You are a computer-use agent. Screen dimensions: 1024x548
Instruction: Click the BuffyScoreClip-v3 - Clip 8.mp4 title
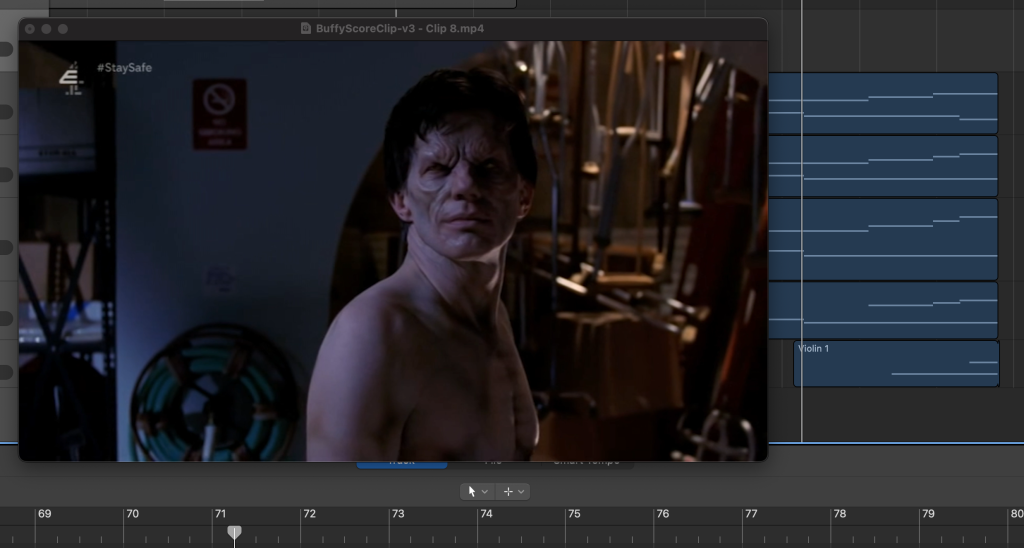click(x=400, y=29)
